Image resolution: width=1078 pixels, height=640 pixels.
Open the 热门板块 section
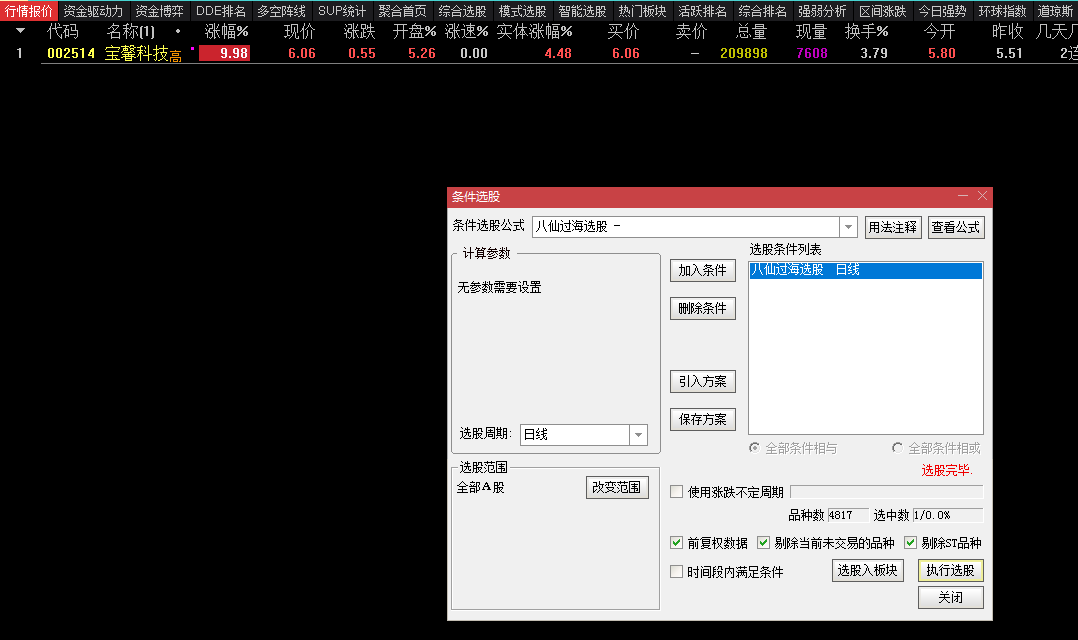point(641,10)
